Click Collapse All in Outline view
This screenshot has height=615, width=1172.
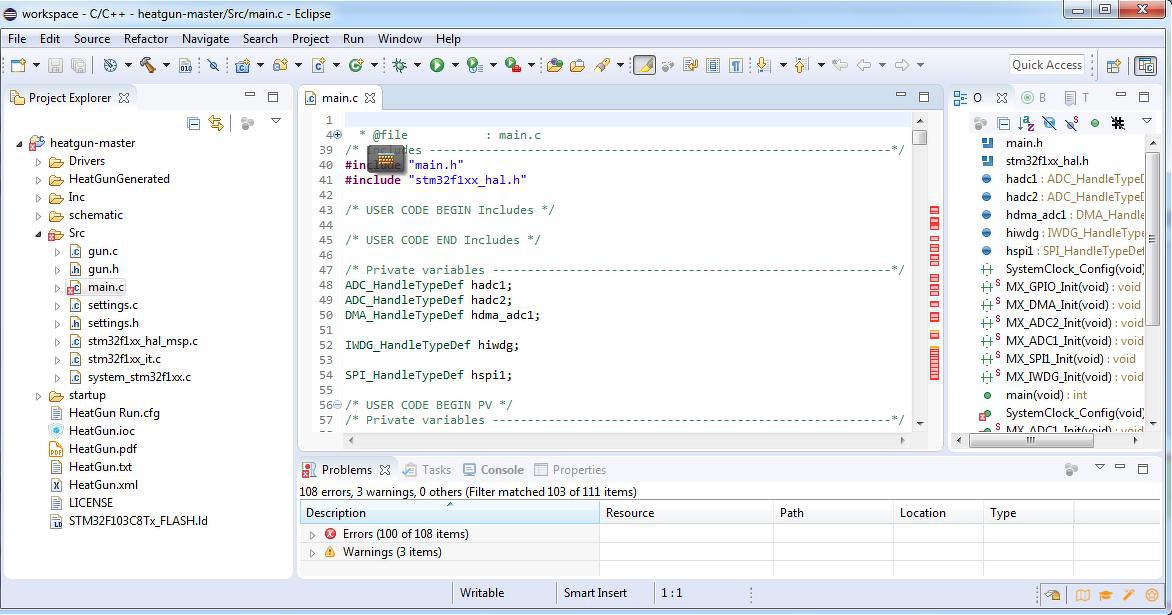point(1004,123)
